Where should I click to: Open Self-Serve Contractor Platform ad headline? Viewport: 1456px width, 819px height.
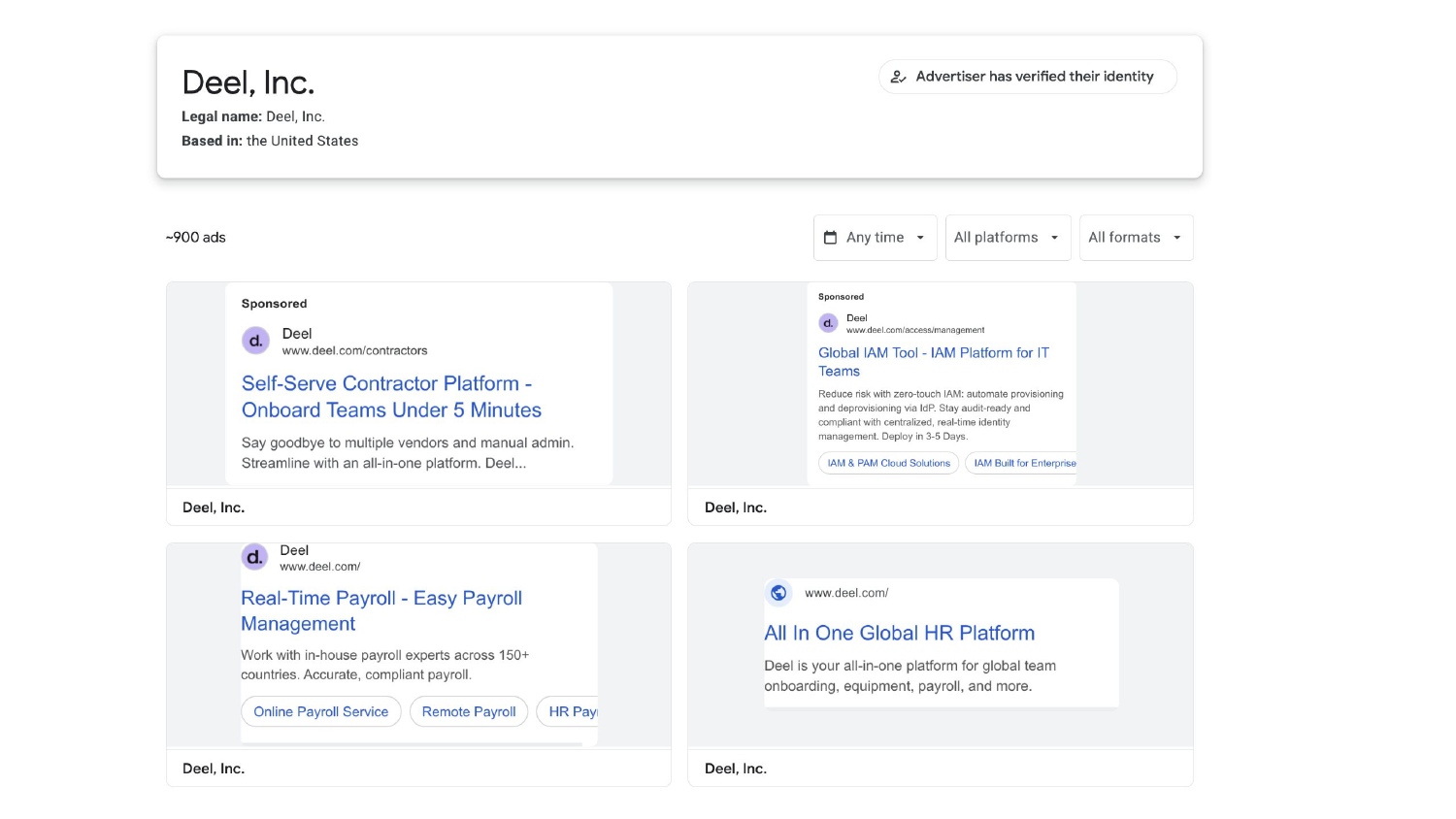391,397
